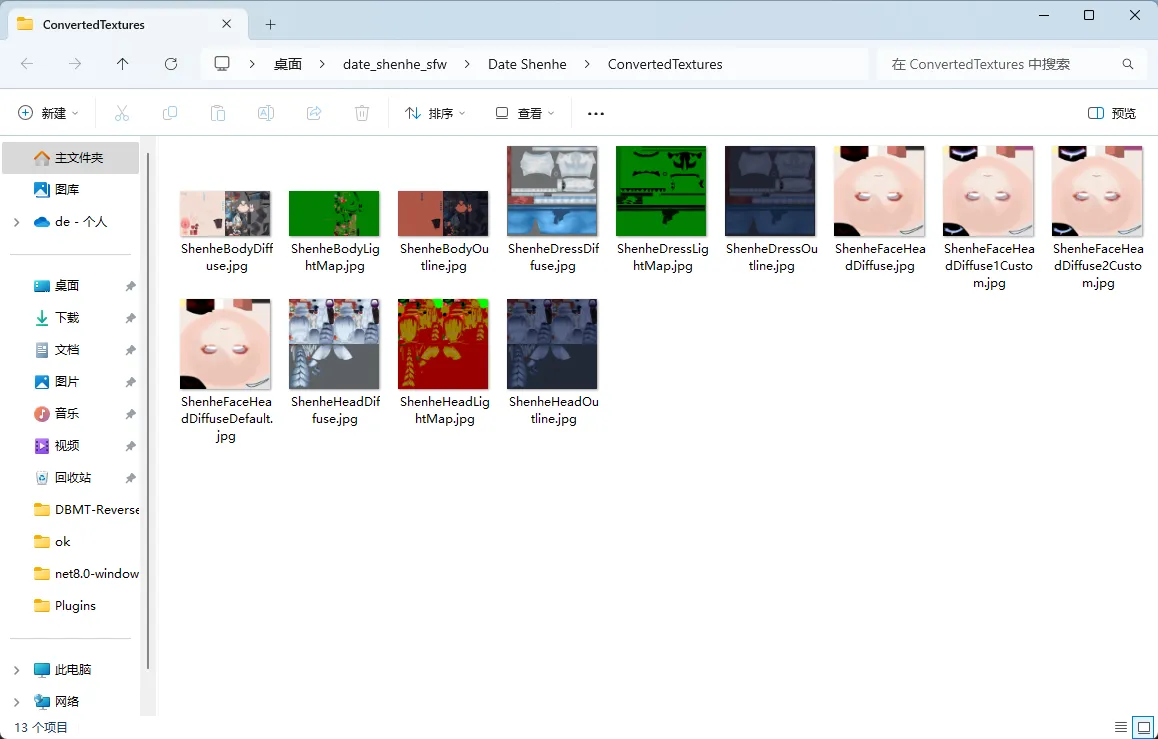Navigate to 桌面 in the breadcrumb

point(288,64)
